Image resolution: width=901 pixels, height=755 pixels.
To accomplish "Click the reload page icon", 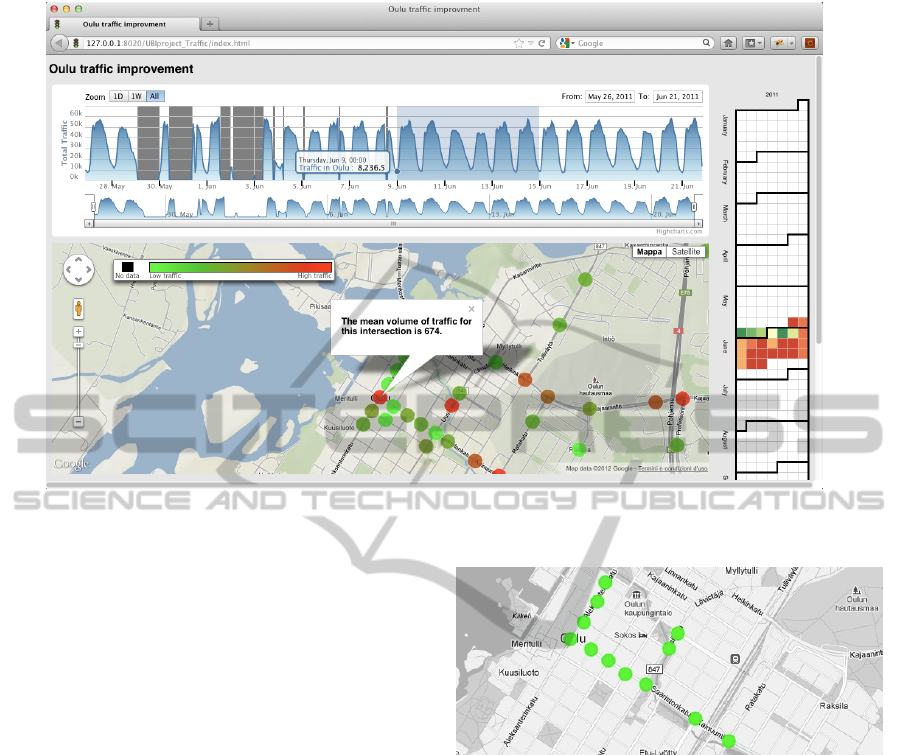I will (542, 43).
